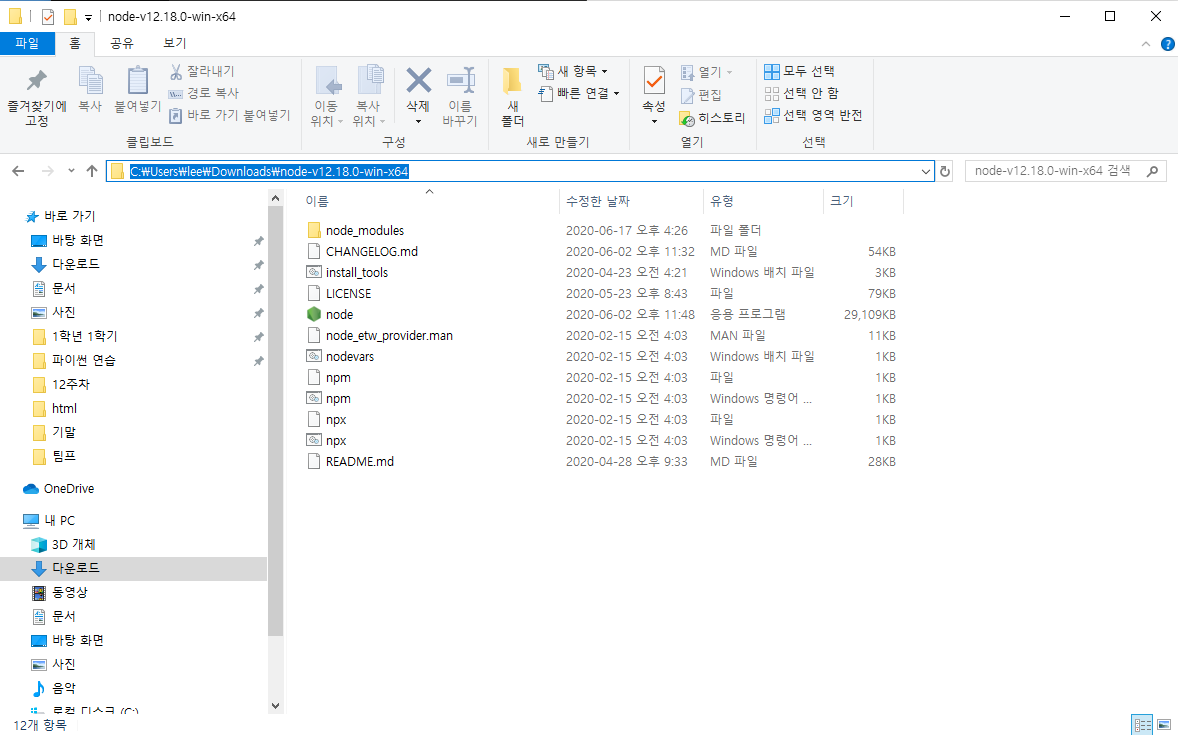
Task: Go up one folder level
Action: coord(92,171)
